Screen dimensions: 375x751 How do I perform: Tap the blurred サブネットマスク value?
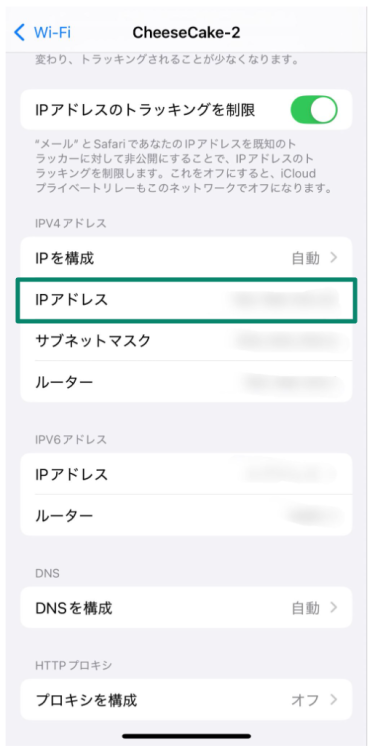tap(286, 341)
